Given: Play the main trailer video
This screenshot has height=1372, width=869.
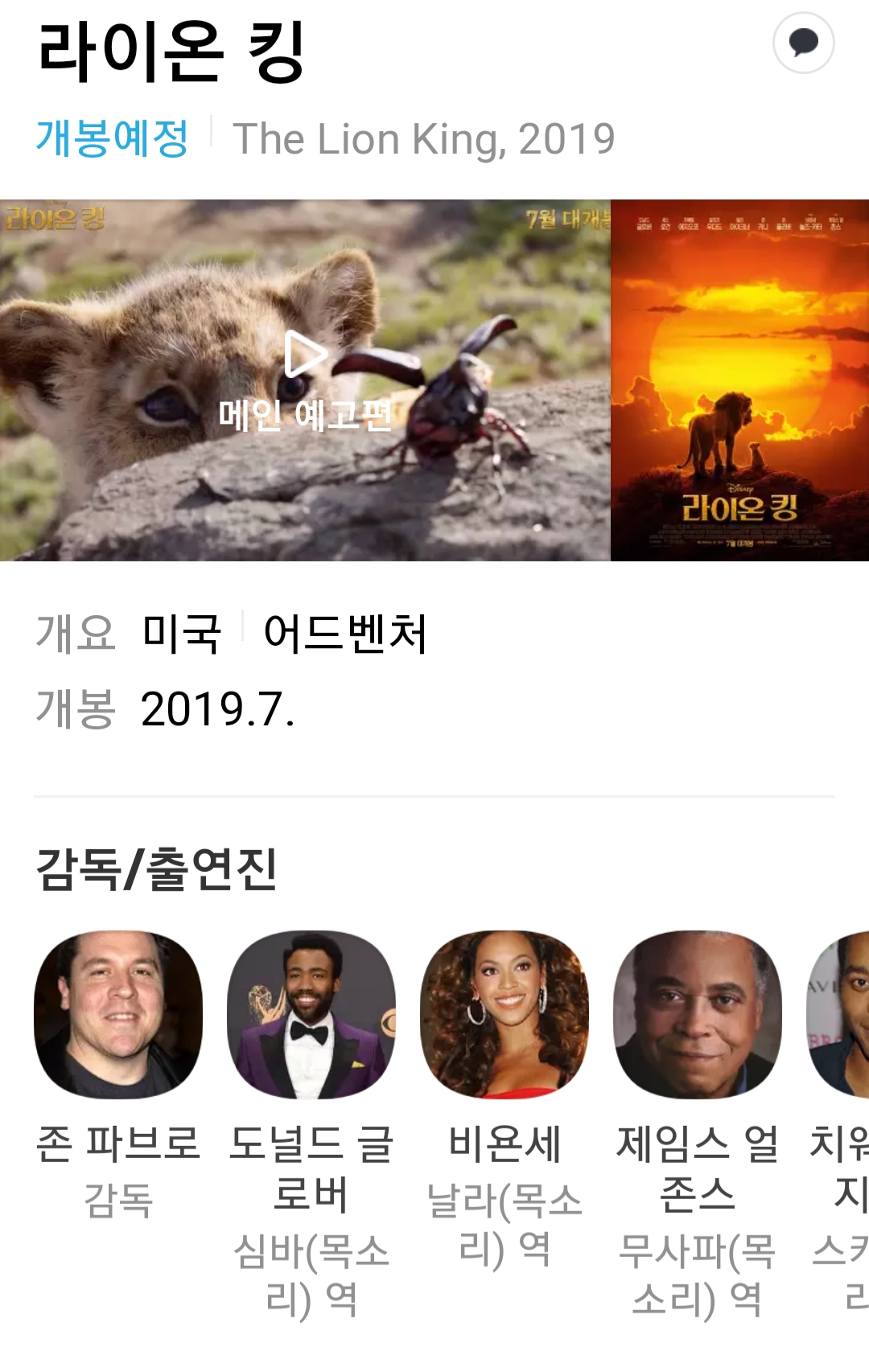Looking at the screenshot, I should 306,354.
